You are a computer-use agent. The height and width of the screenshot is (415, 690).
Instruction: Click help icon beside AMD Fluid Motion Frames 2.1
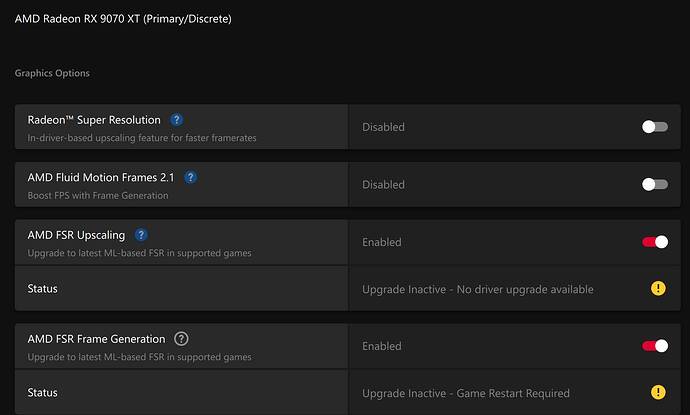190,177
